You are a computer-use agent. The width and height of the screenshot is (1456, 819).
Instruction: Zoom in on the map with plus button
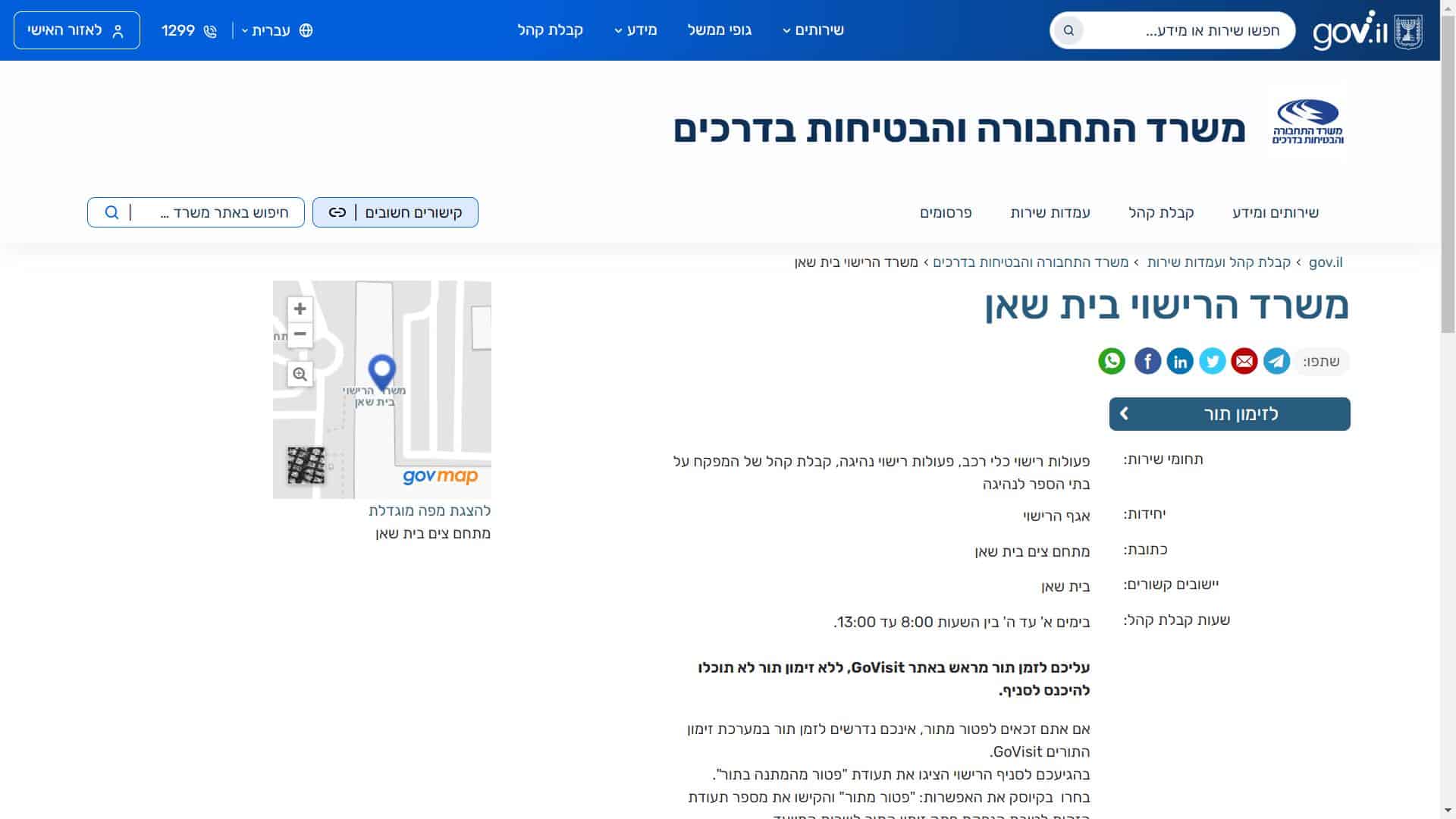pos(300,309)
